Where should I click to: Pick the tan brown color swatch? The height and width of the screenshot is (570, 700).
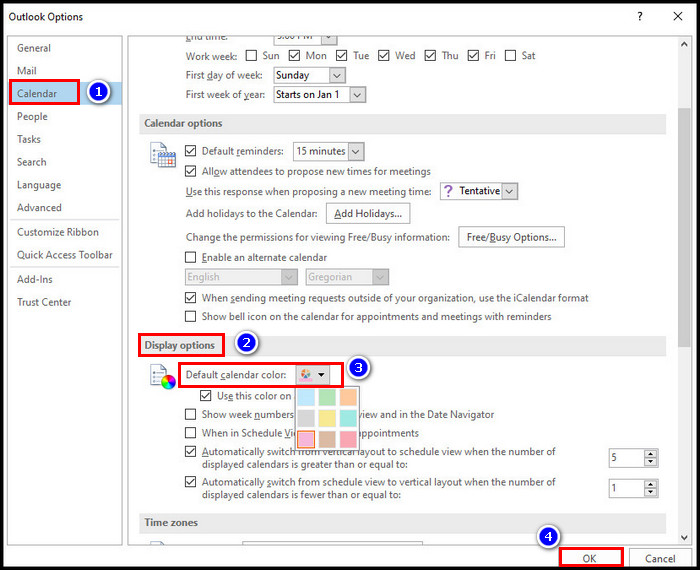327,439
